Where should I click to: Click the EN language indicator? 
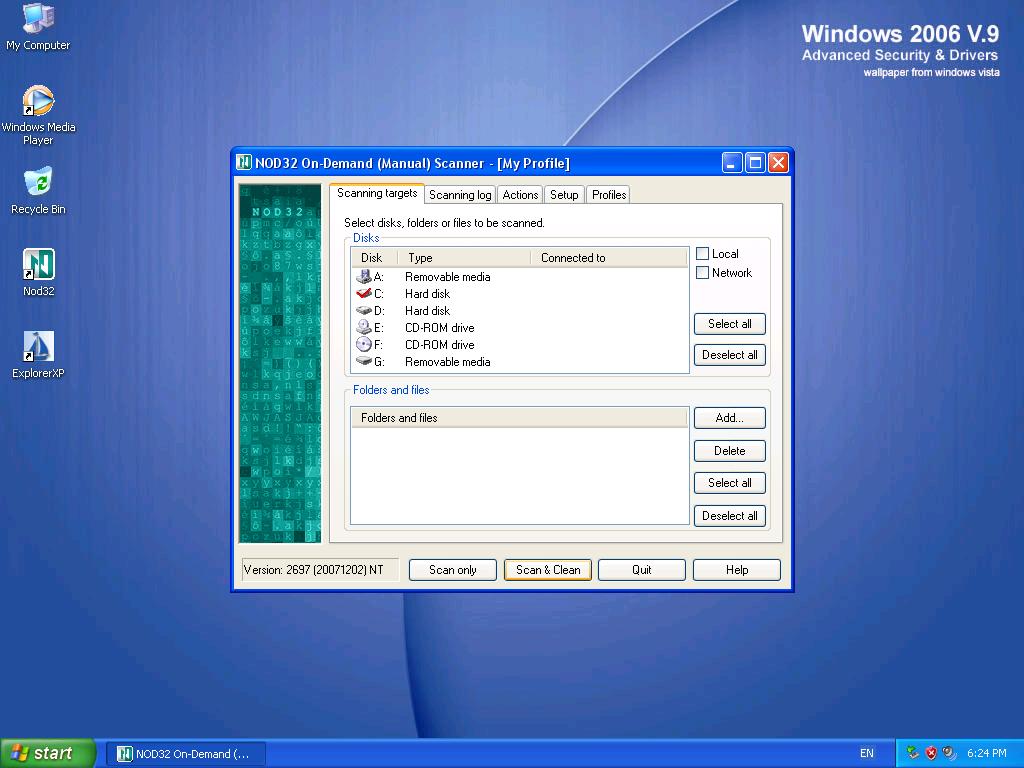[867, 754]
